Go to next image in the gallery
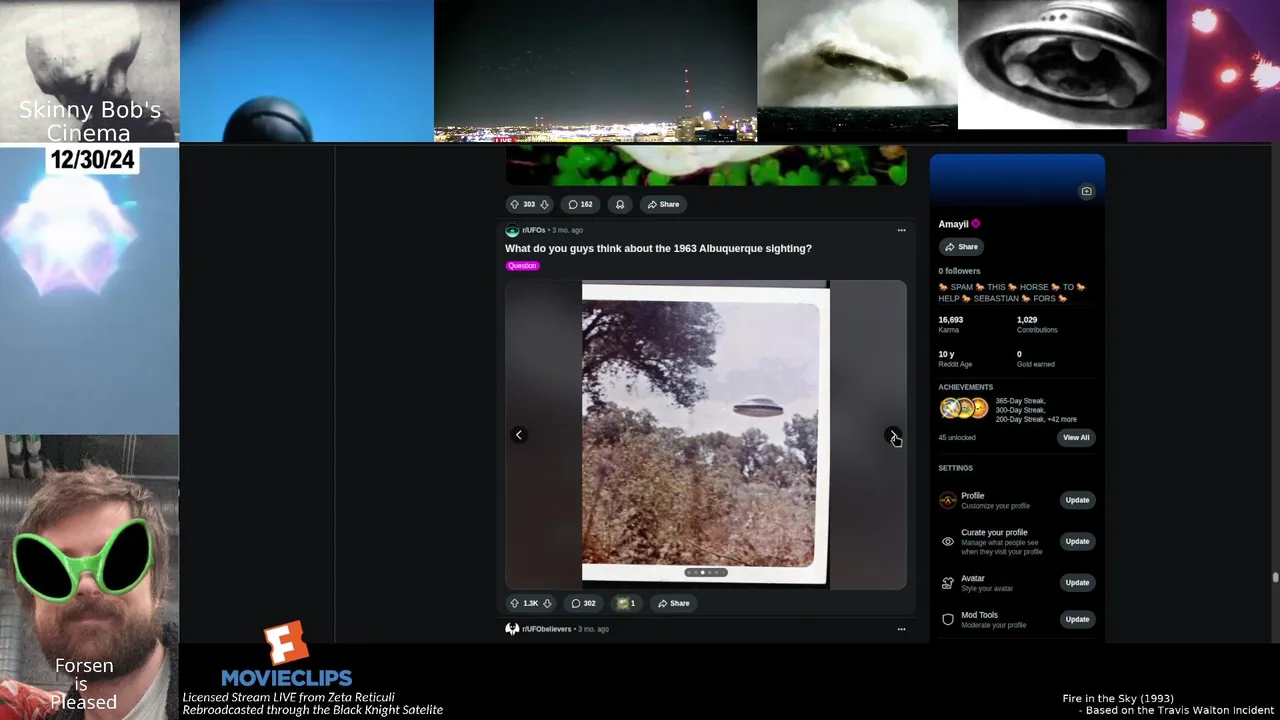Viewport: 1280px width, 720px height. (x=893, y=435)
